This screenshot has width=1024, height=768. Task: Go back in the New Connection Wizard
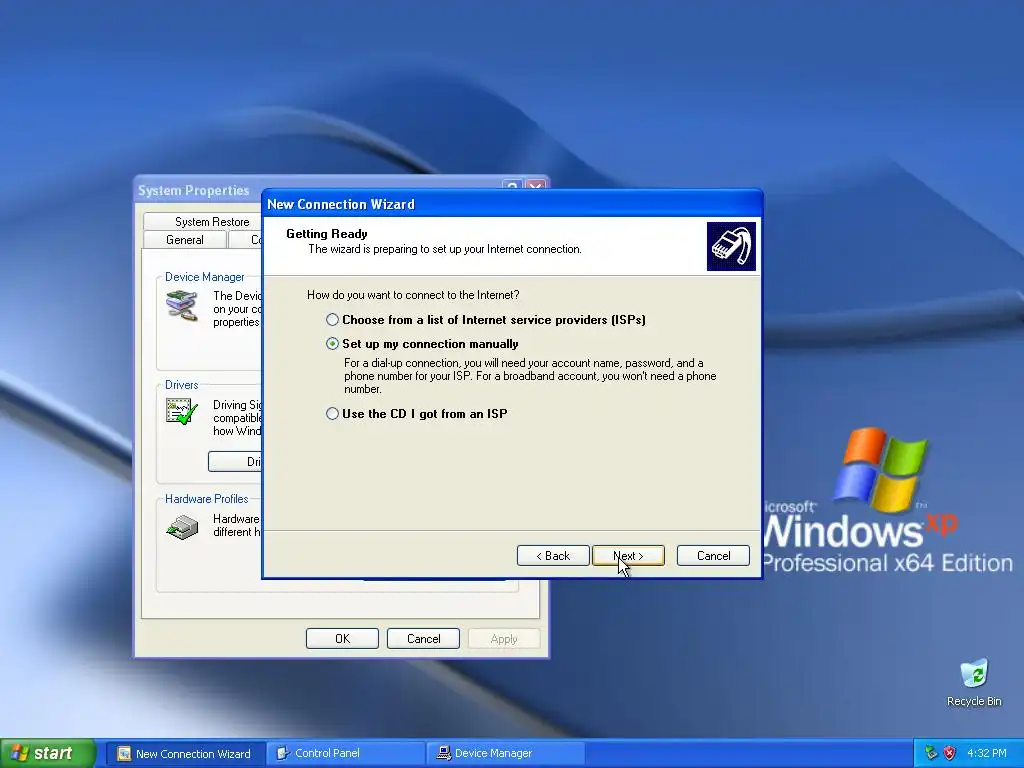point(553,556)
